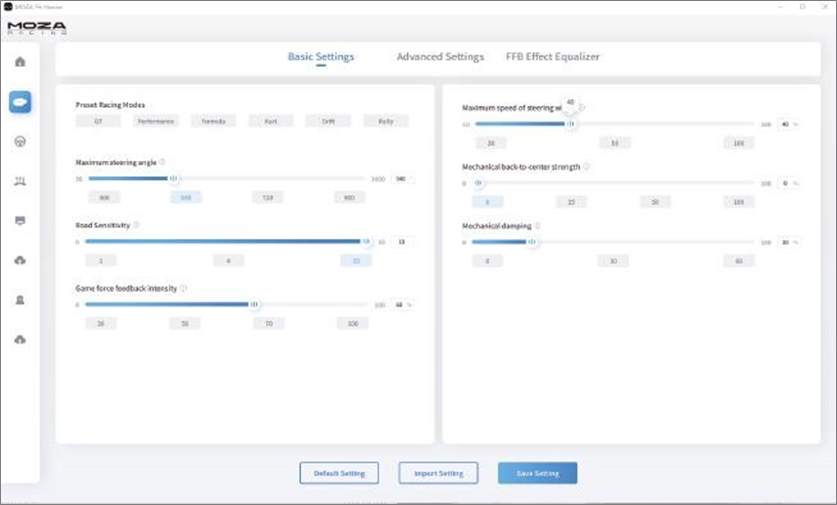
Task: Open the pedals settings icon
Action: [20, 181]
